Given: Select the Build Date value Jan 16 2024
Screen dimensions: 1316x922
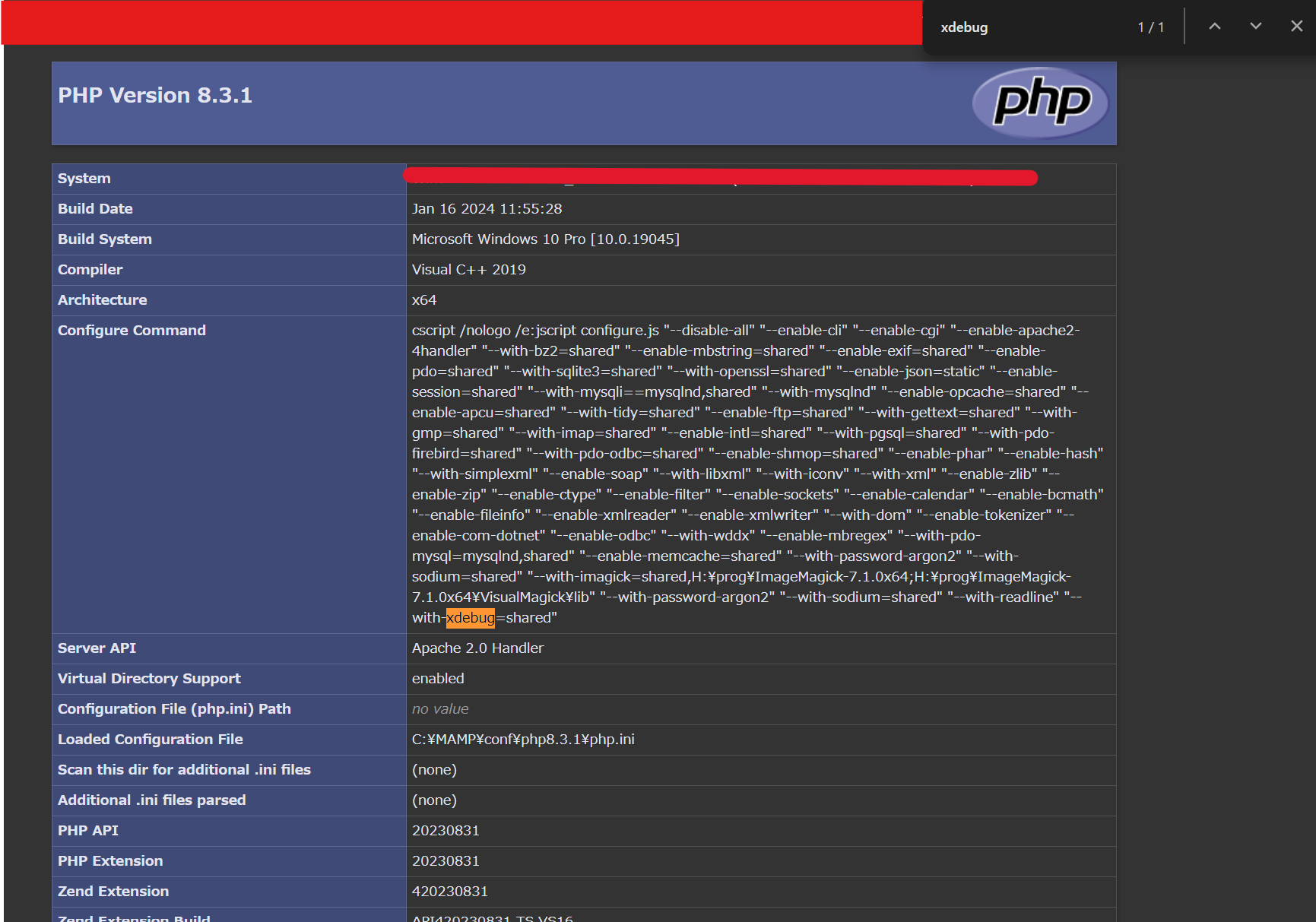Looking at the screenshot, I should (x=487, y=208).
